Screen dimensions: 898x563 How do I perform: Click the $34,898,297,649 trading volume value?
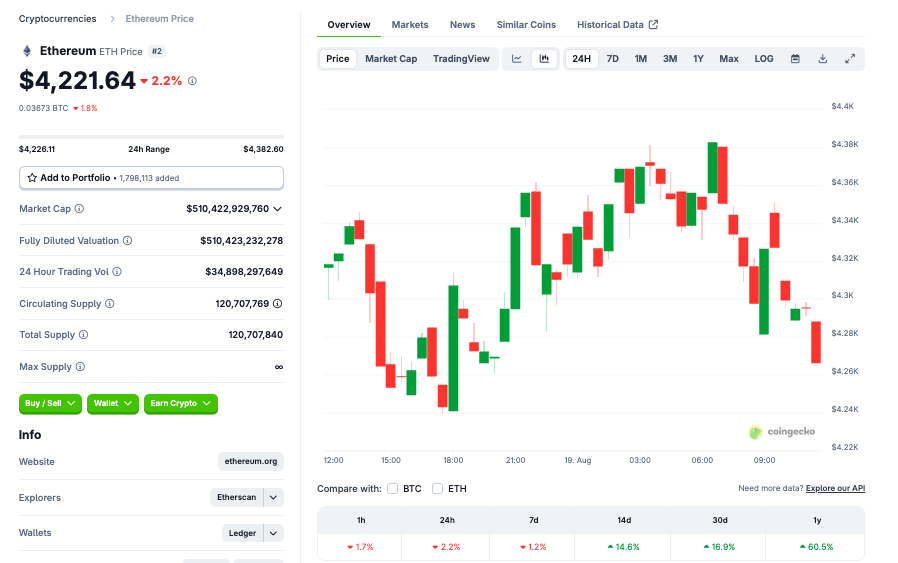(x=244, y=271)
